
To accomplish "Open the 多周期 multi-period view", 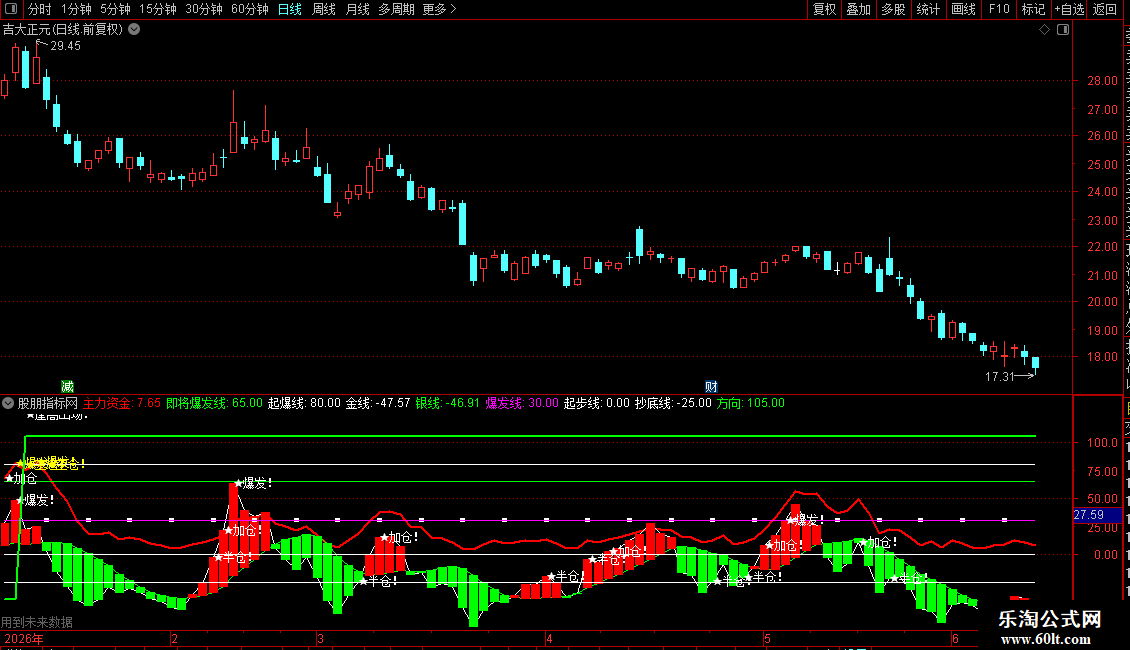I will coord(396,9).
